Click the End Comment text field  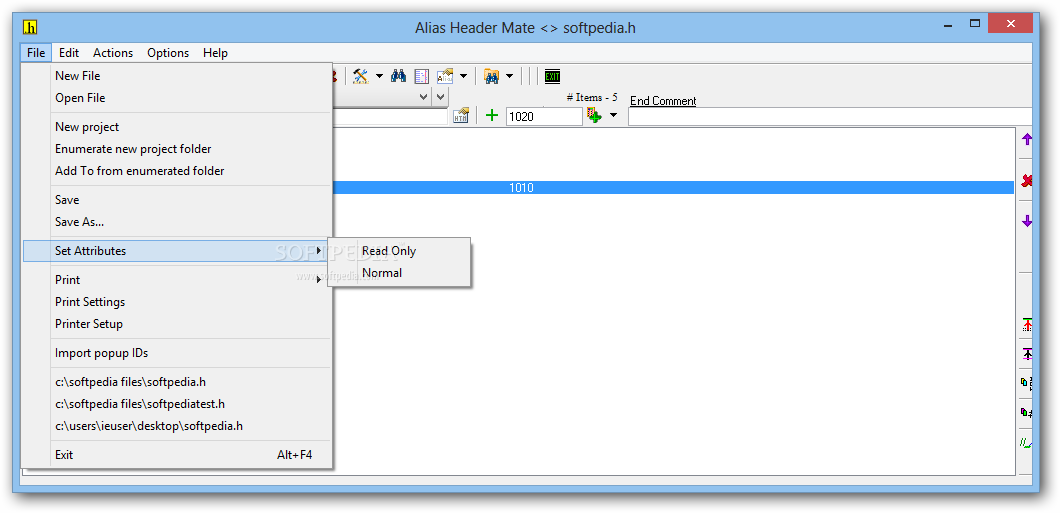(x=829, y=116)
